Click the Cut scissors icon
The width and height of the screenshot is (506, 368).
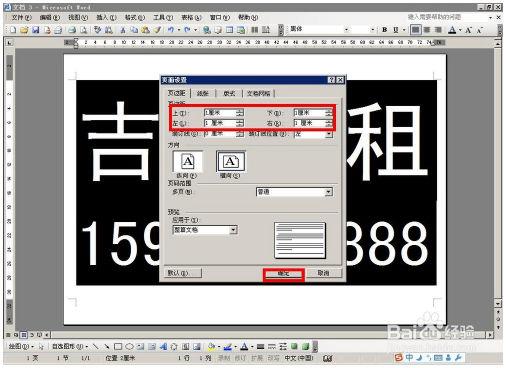point(123,30)
